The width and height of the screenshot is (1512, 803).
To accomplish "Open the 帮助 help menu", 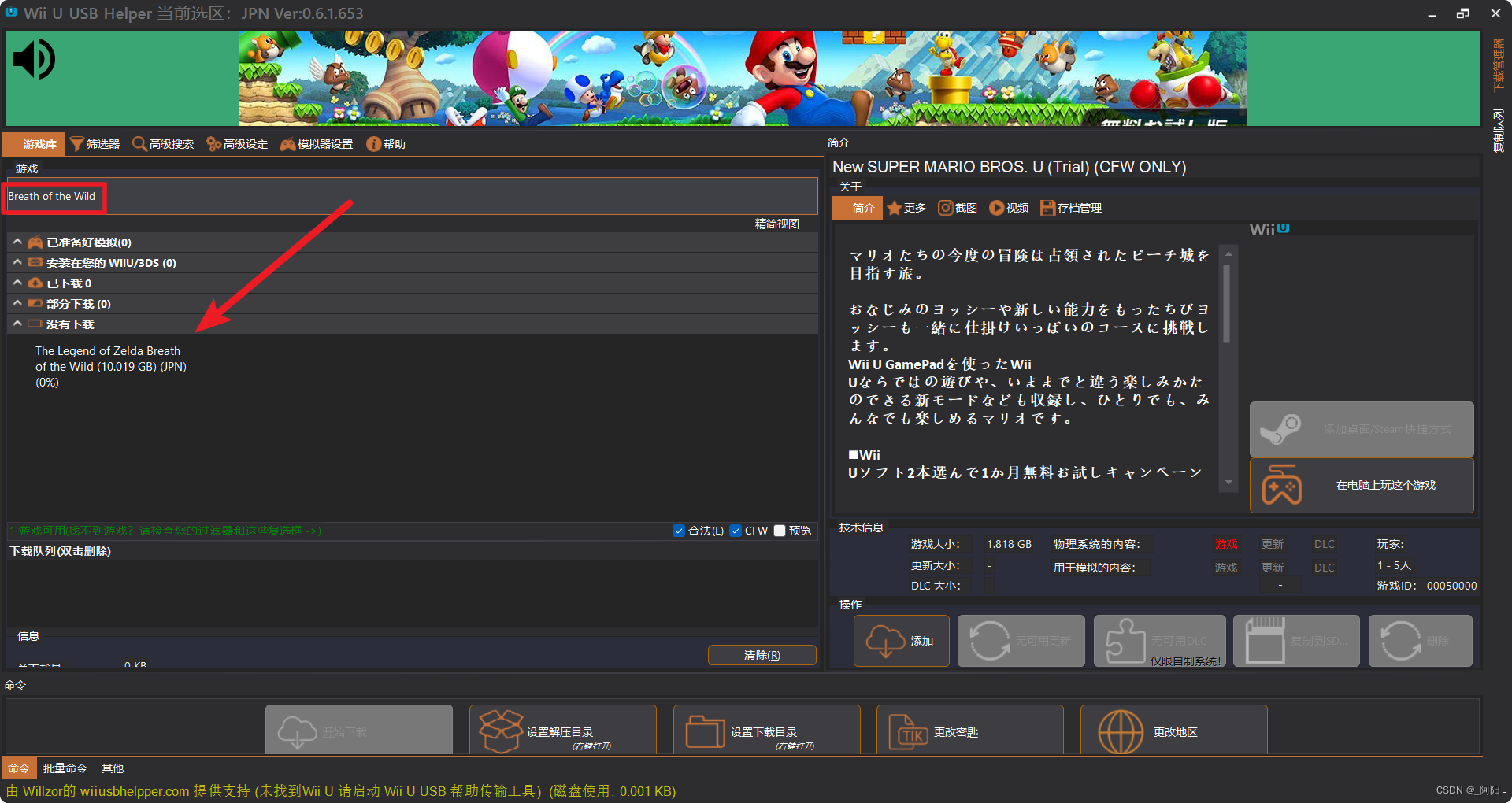I will click(386, 144).
